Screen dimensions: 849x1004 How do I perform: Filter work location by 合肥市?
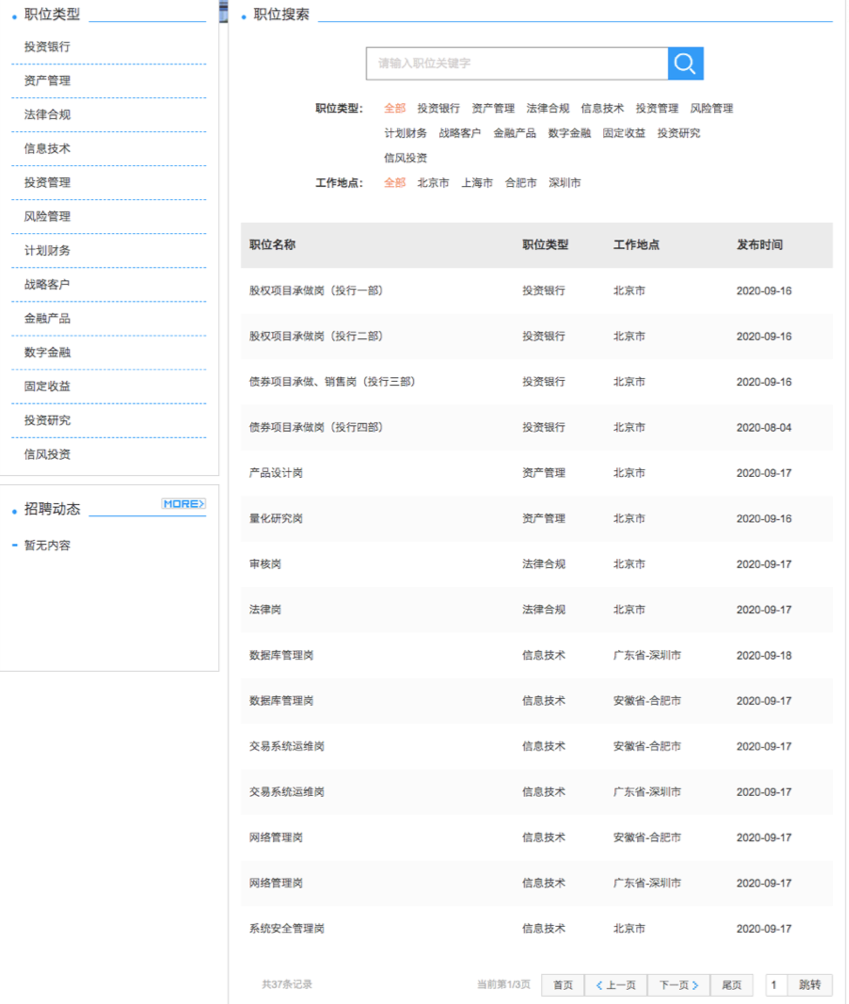[x=521, y=182]
